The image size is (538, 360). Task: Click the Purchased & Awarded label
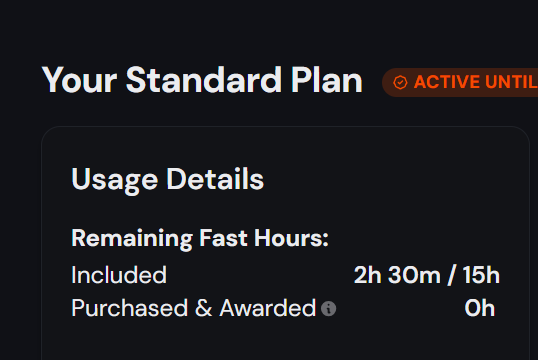click(194, 308)
